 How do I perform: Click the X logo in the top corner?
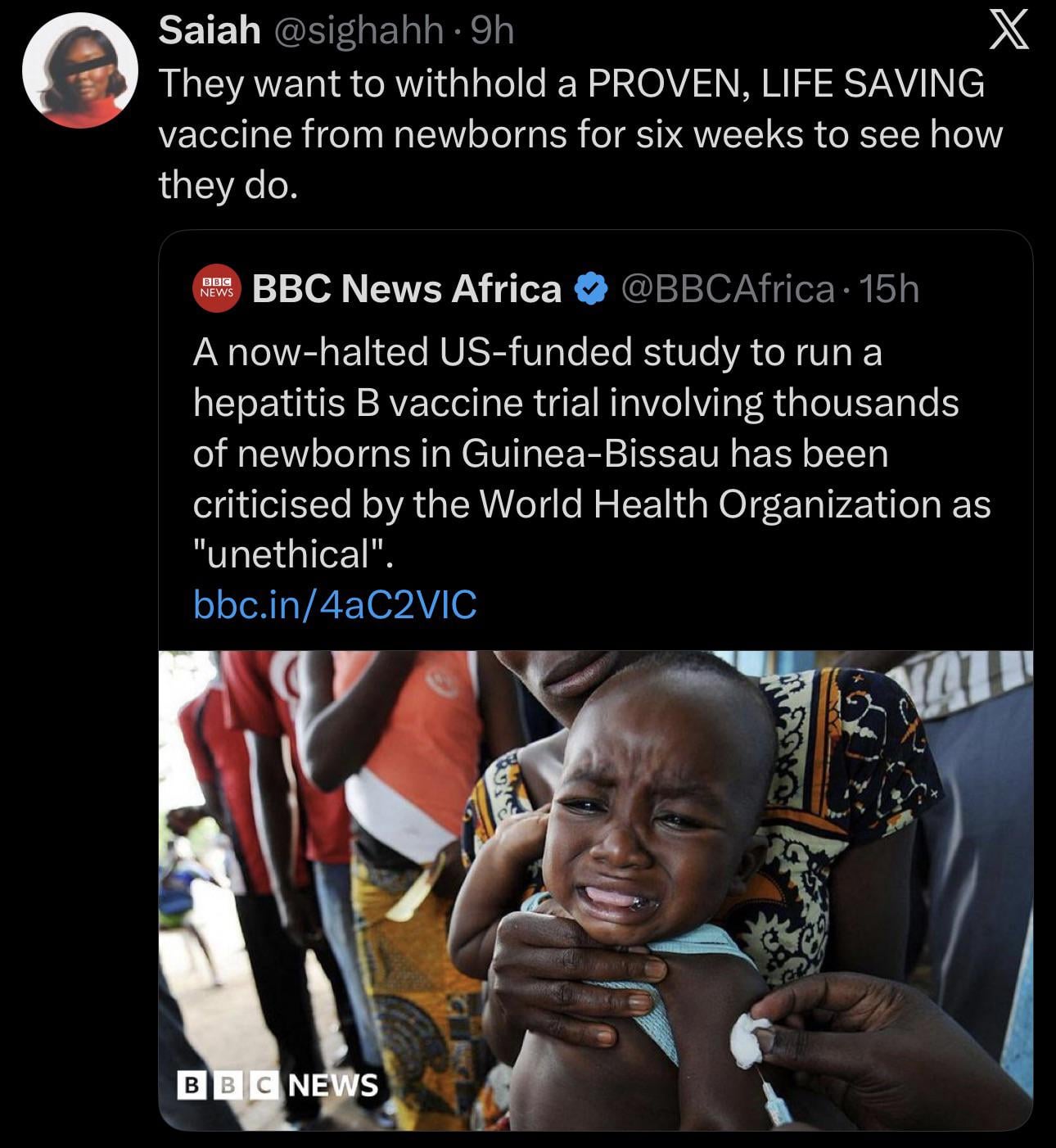coord(1008,34)
